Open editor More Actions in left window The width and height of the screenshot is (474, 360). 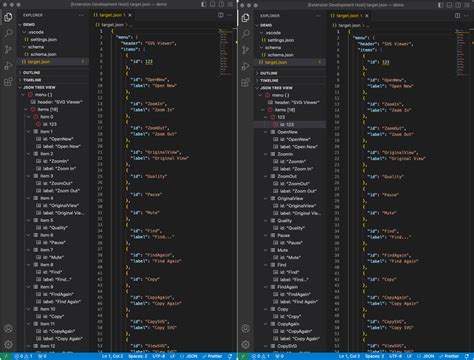click(x=230, y=15)
